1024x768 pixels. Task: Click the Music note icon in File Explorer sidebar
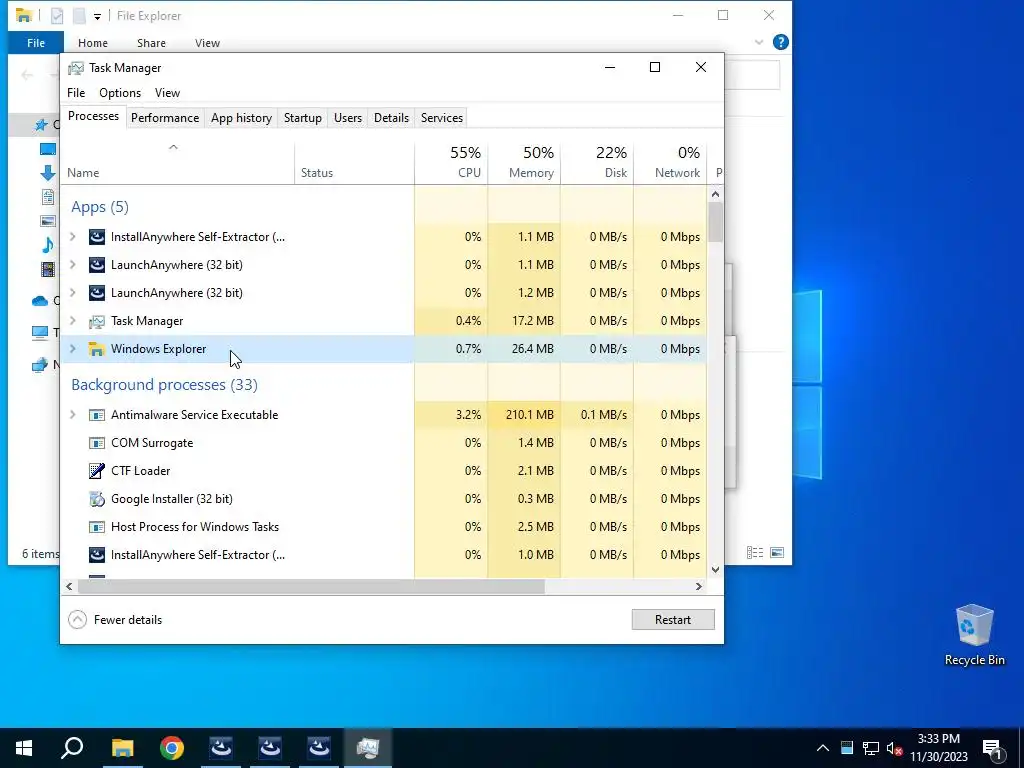(48, 245)
